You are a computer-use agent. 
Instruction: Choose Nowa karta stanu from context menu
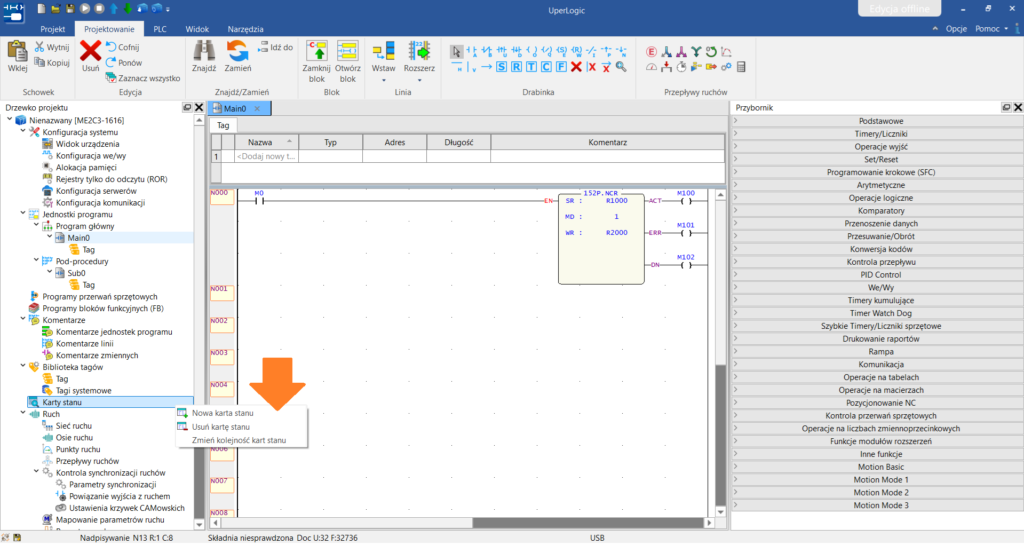[242, 413]
